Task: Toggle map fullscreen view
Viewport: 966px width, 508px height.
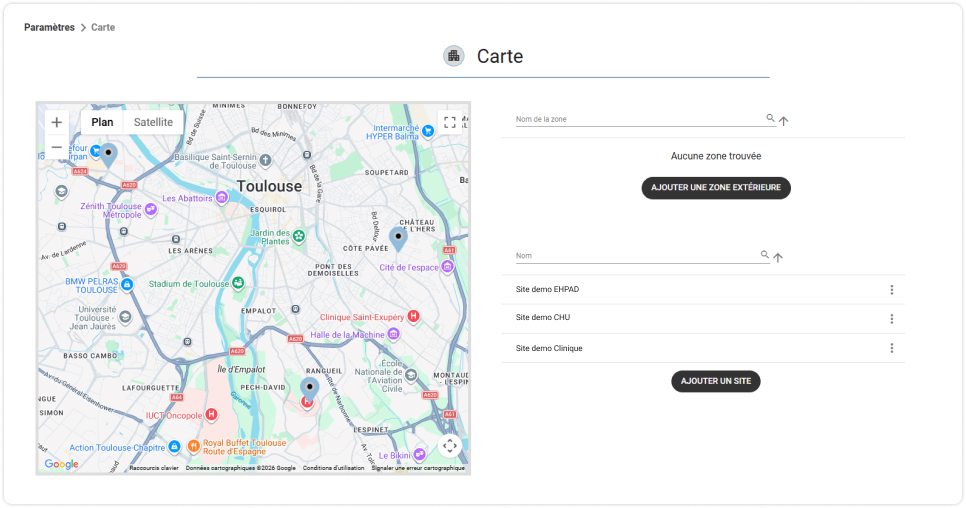Action: (x=450, y=122)
